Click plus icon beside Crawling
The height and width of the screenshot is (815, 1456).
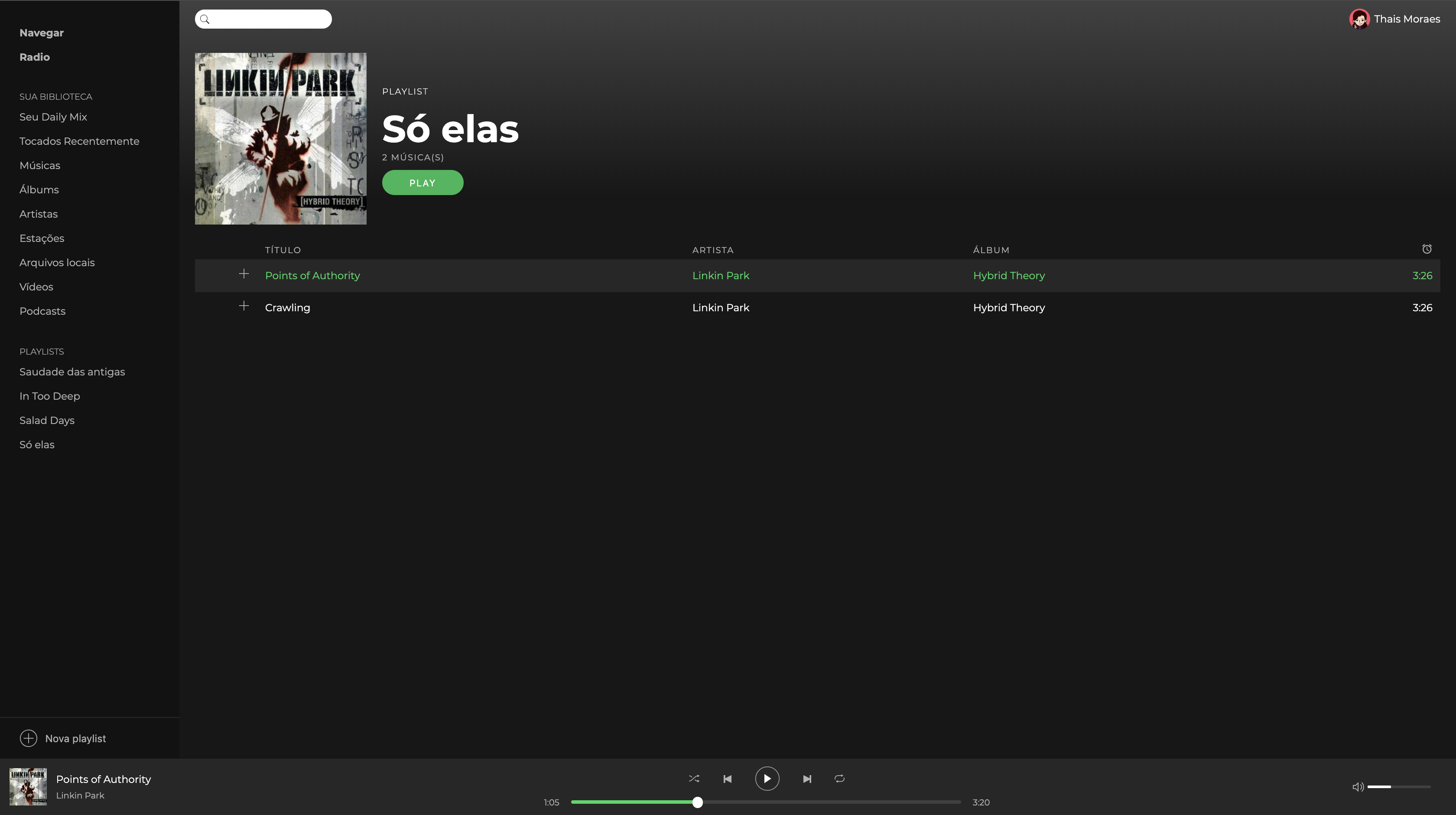(244, 306)
